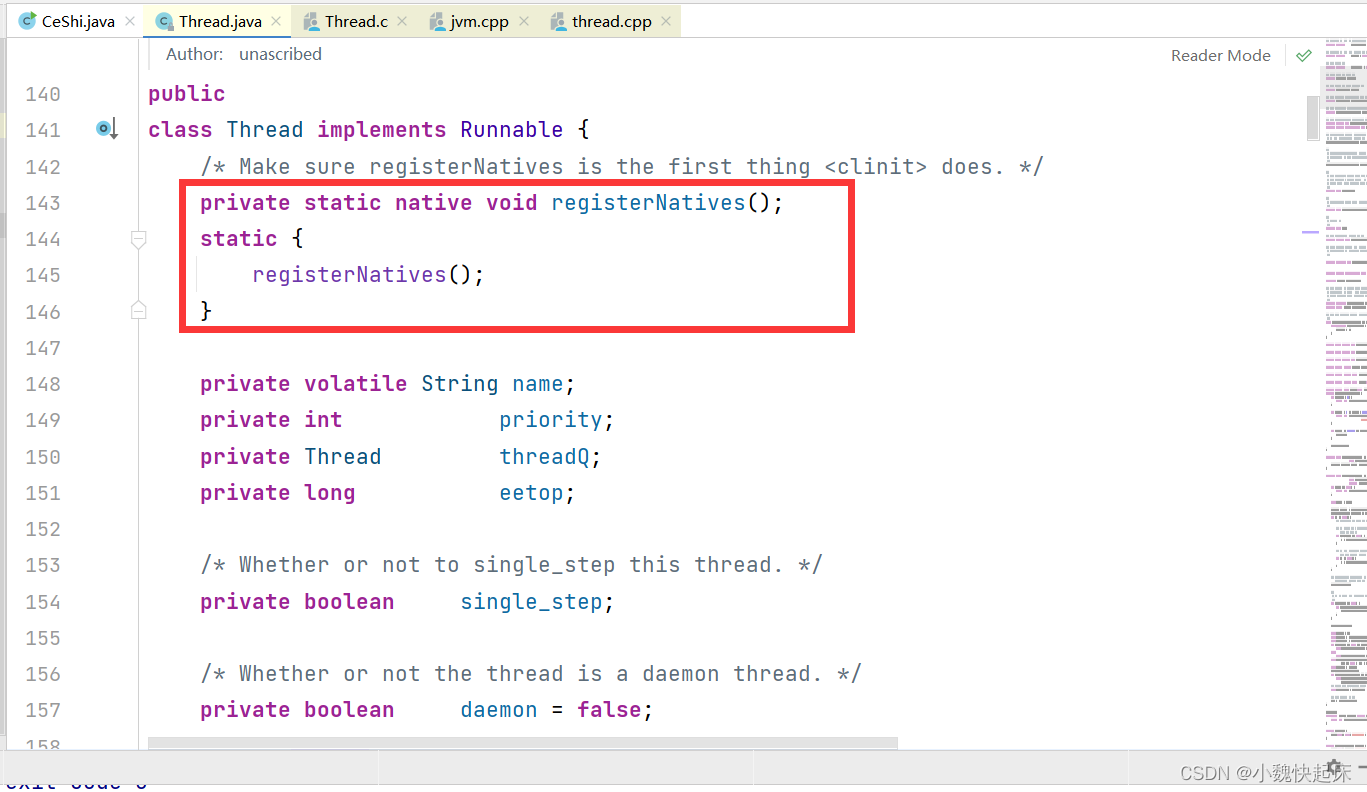Click the daemon thread comment on line 156

pos(531,674)
